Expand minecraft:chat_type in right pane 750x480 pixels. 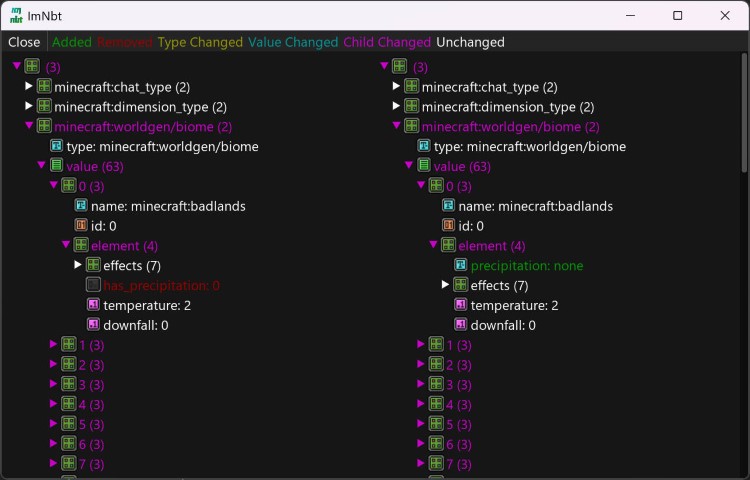tap(396, 86)
